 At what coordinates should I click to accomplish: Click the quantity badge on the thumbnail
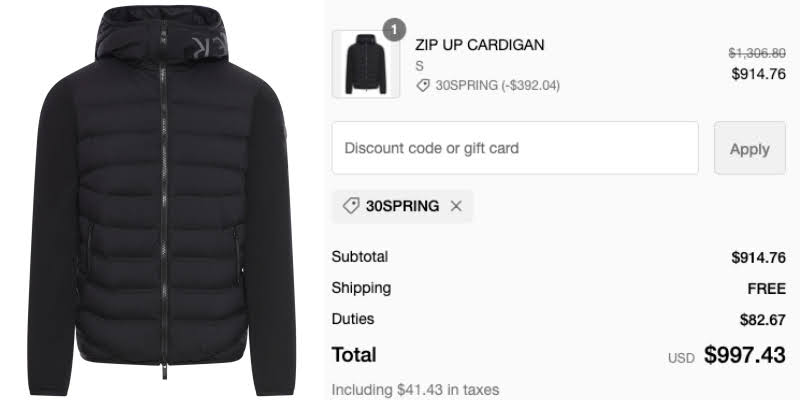394,30
